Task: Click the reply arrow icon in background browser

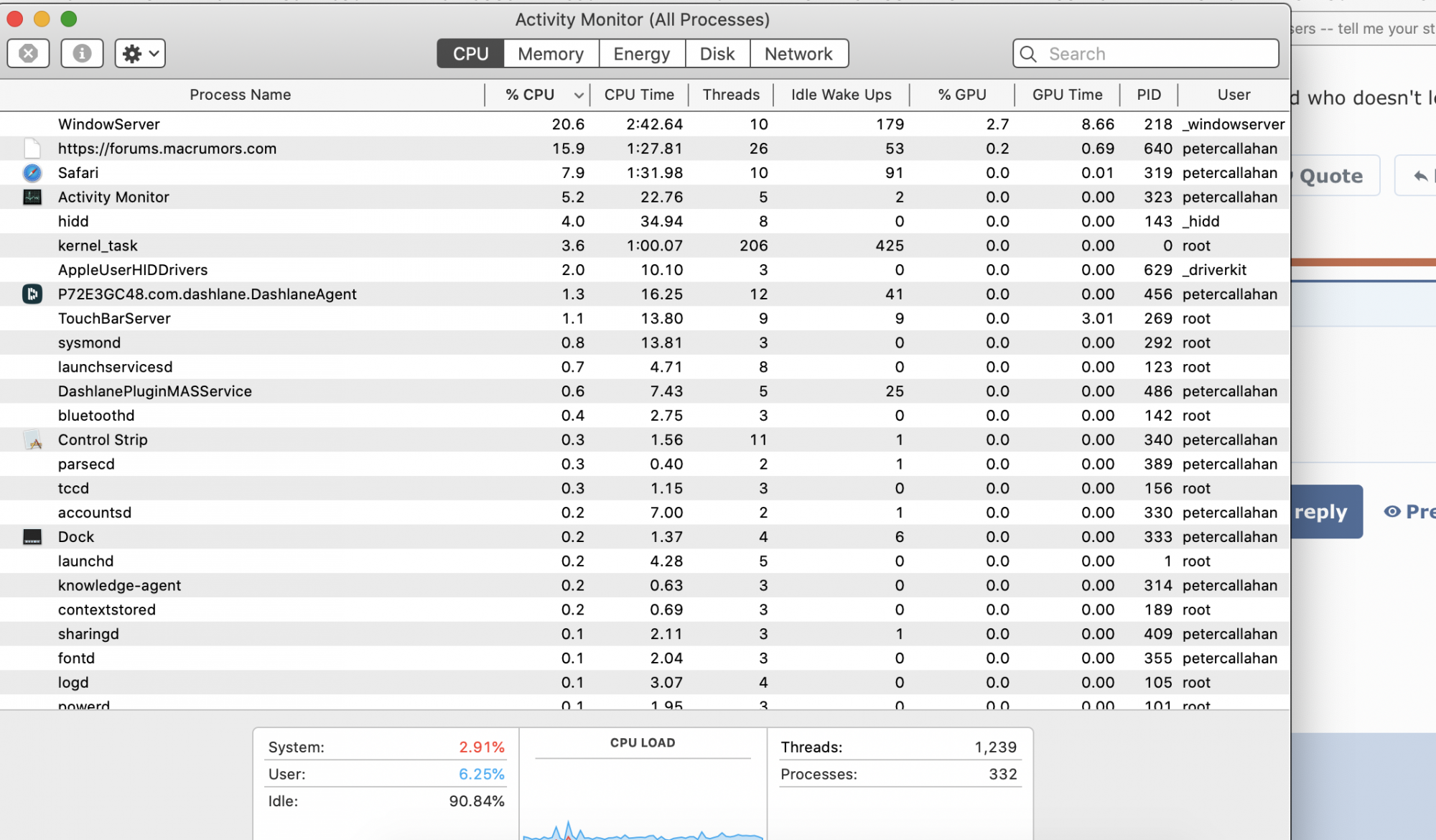Action: pos(1420,176)
